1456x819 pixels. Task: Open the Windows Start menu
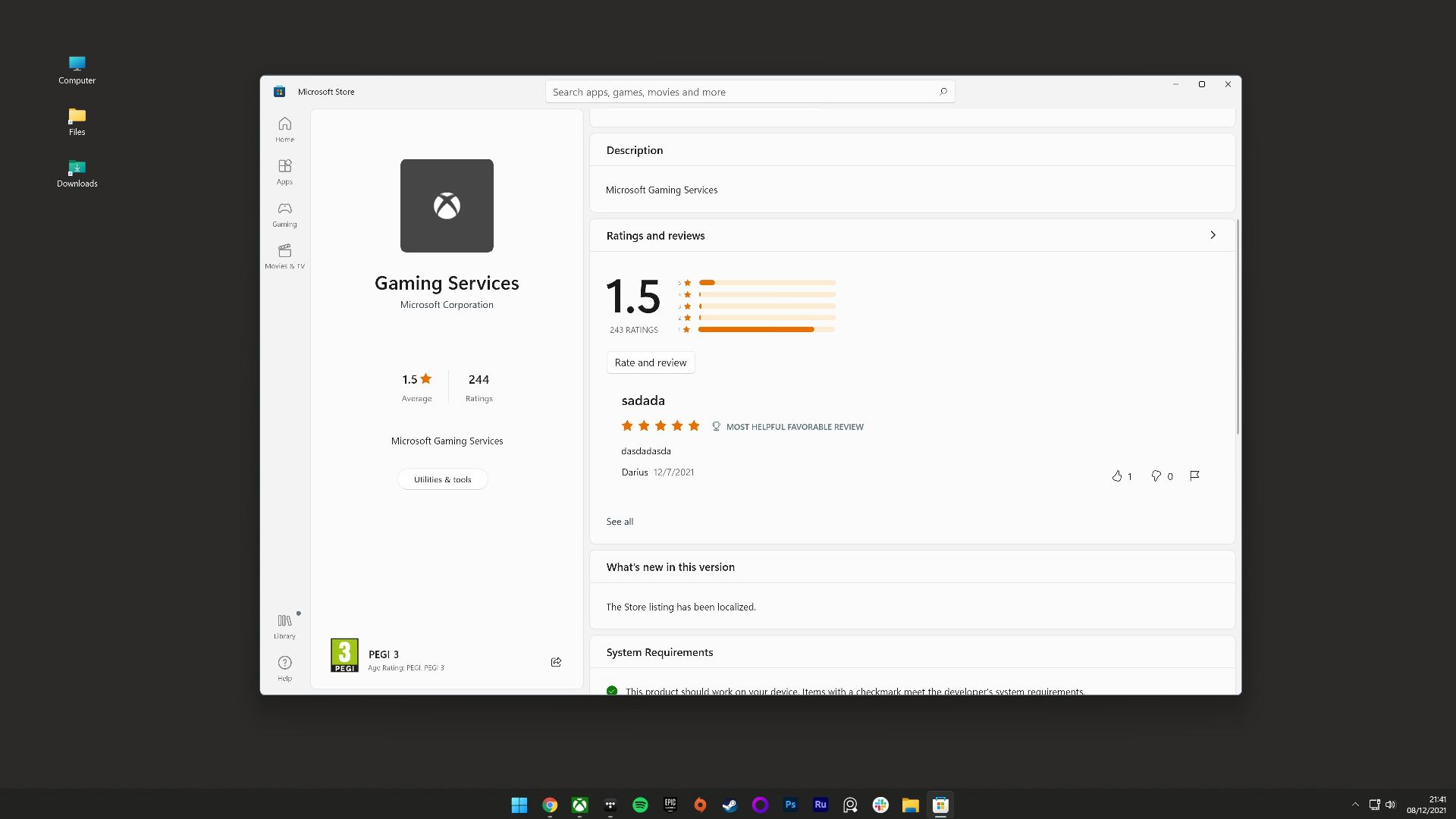tap(519, 805)
